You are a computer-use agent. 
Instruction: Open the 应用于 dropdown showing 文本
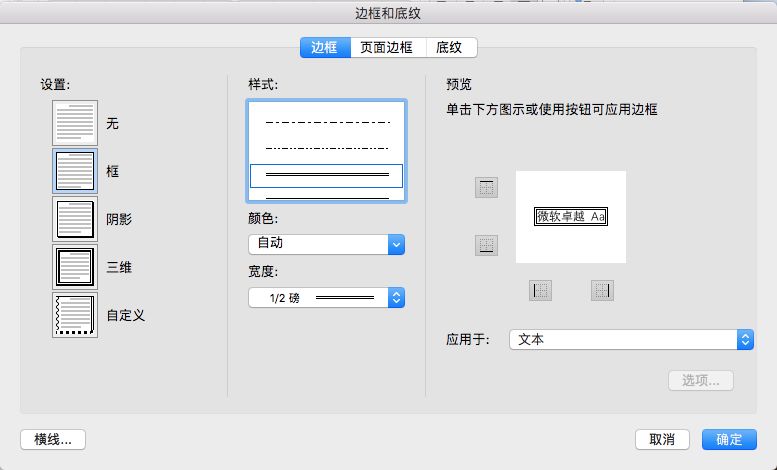(631, 340)
